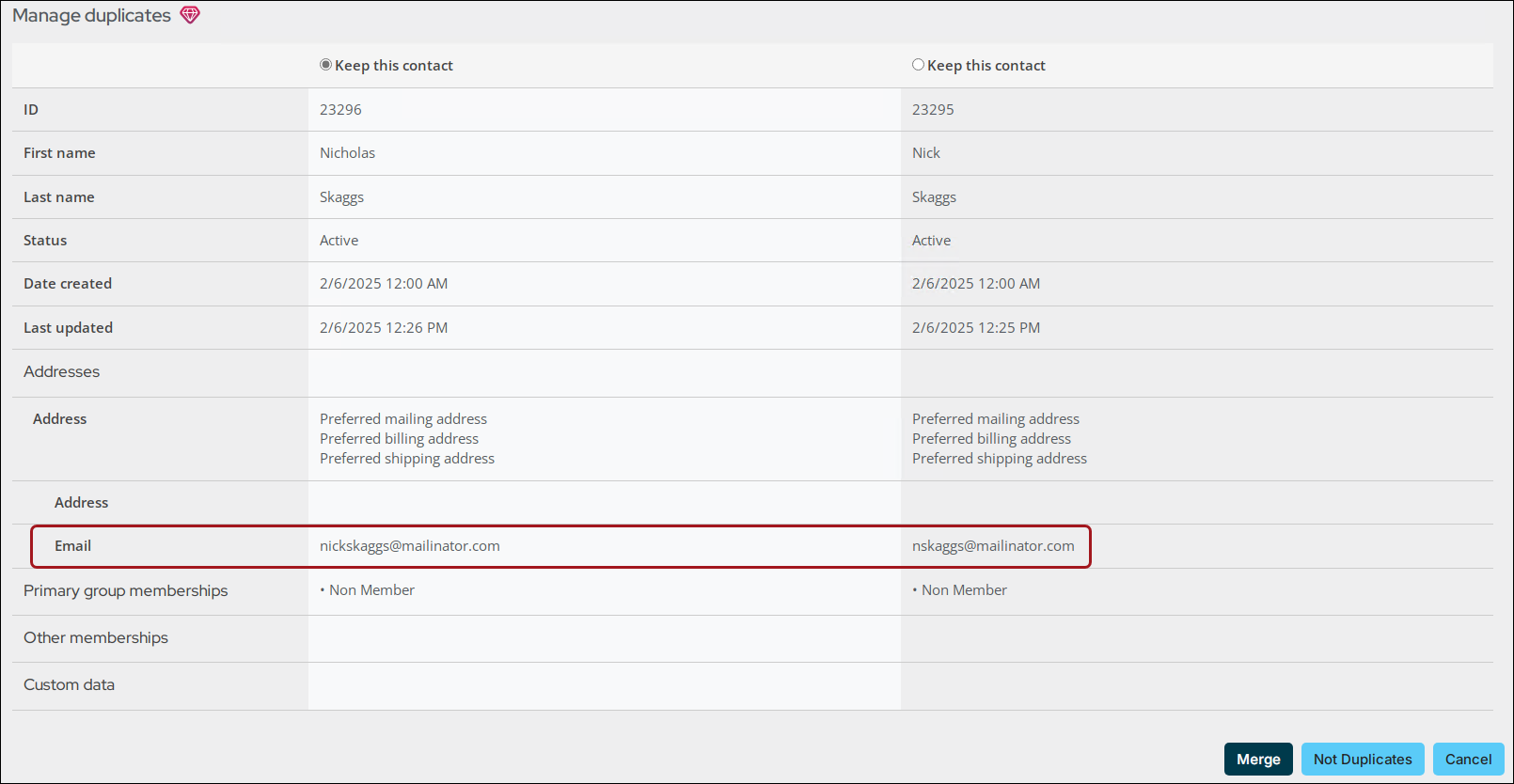Expand the Custom data section
1514x784 pixels.
(x=70, y=685)
